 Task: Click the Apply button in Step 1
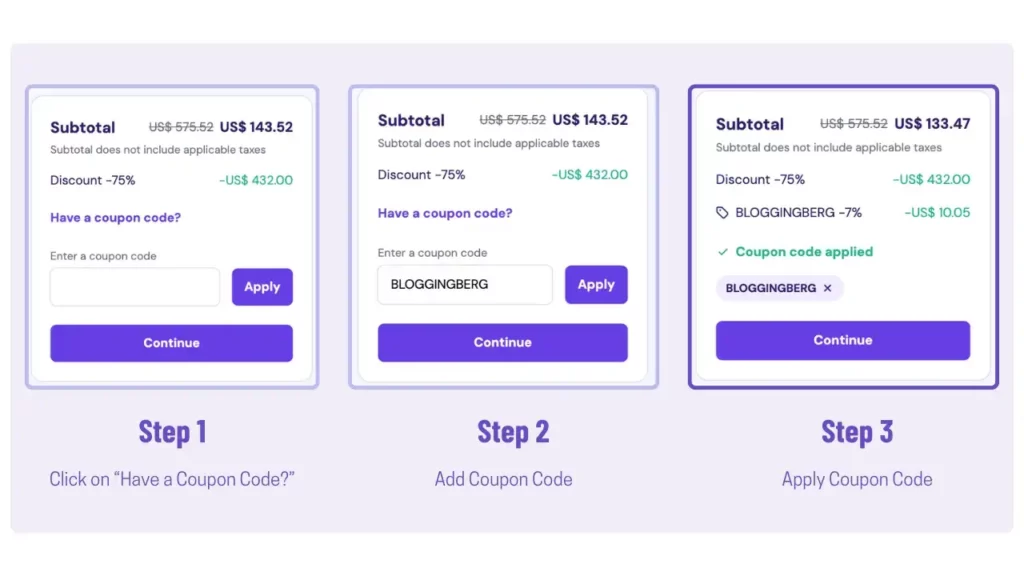261,287
